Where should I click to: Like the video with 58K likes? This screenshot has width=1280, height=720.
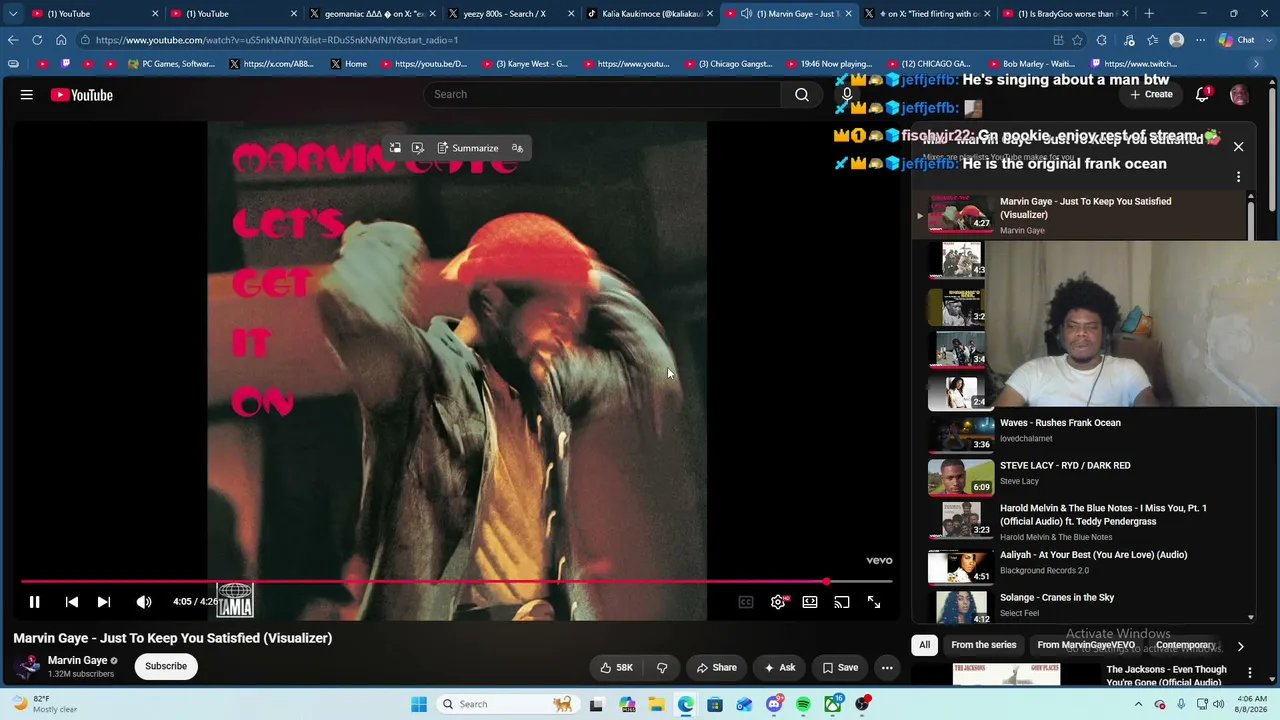617,668
